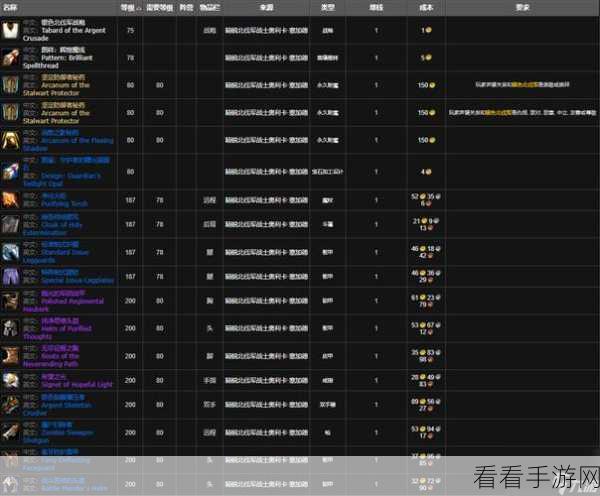Sort by the 名称 name column header
600x496 pixels.
pyautogui.click(x=10, y=7)
